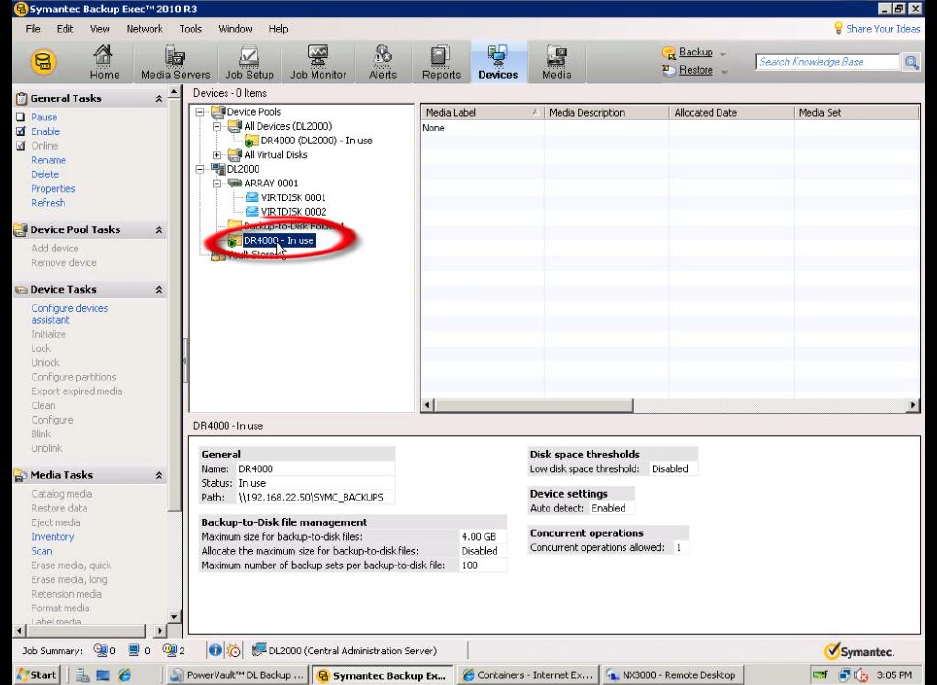Open the Home view icon

pyautogui.click(x=104, y=62)
